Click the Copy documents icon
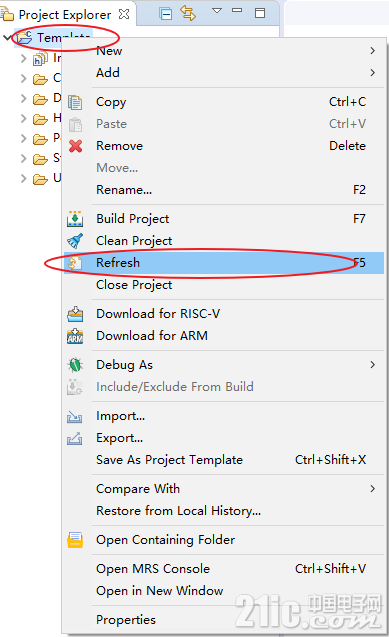This screenshot has height=637, width=389. click(x=75, y=102)
